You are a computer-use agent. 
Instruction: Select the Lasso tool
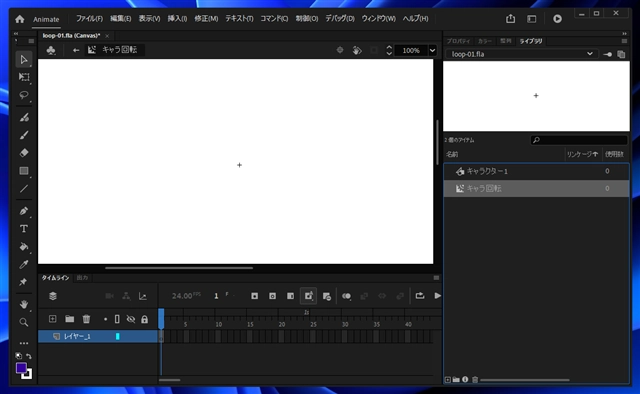24,95
